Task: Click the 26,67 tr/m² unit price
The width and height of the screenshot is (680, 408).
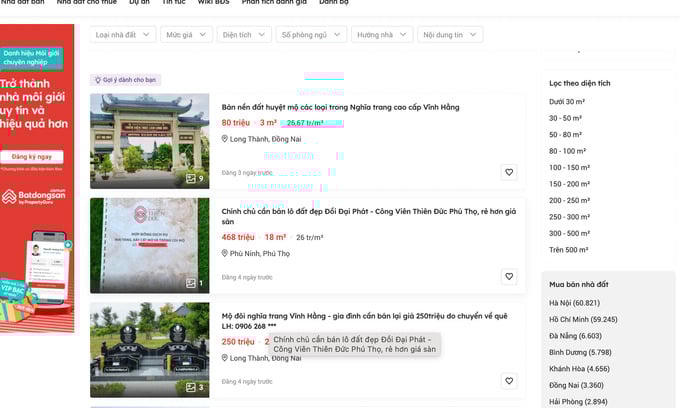Action: (x=305, y=123)
